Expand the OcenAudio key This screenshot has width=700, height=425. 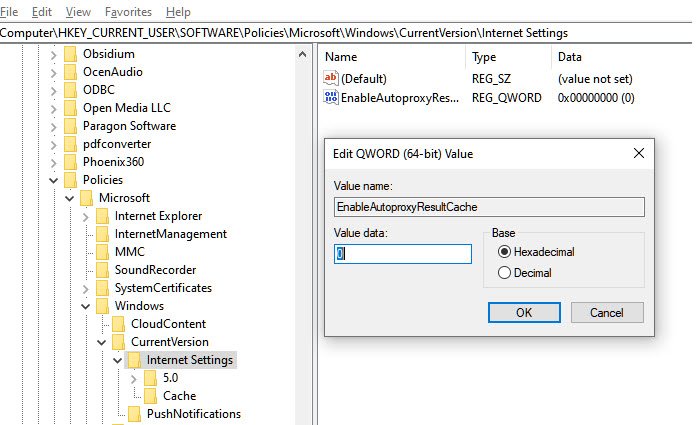(54, 72)
